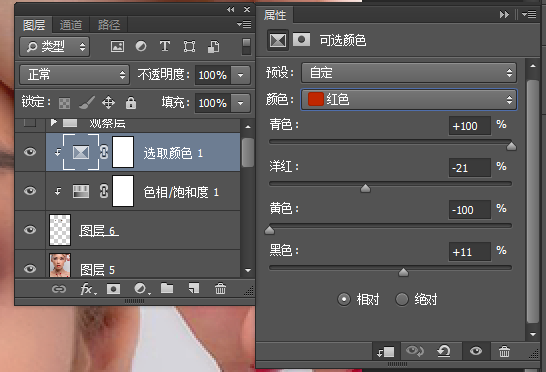Viewport: 546px width, 372px height.
Task: Select the 绝对 radio button
Action: click(x=402, y=299)
